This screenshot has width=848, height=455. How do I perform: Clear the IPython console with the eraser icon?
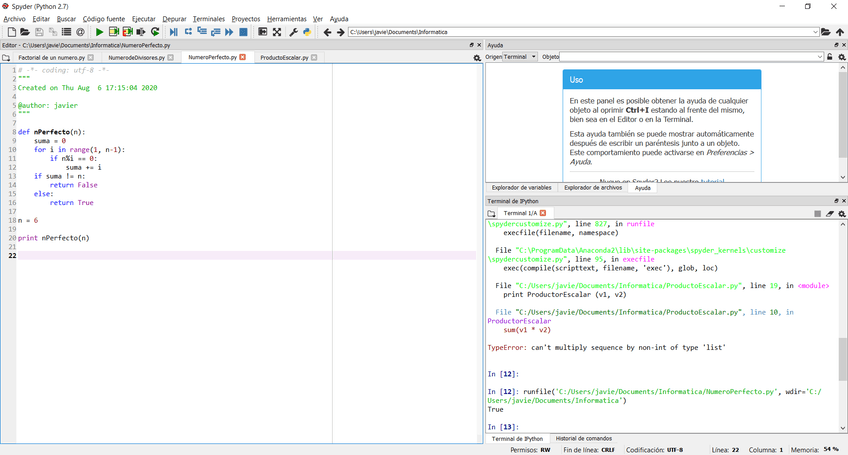[x=830, y=213]
